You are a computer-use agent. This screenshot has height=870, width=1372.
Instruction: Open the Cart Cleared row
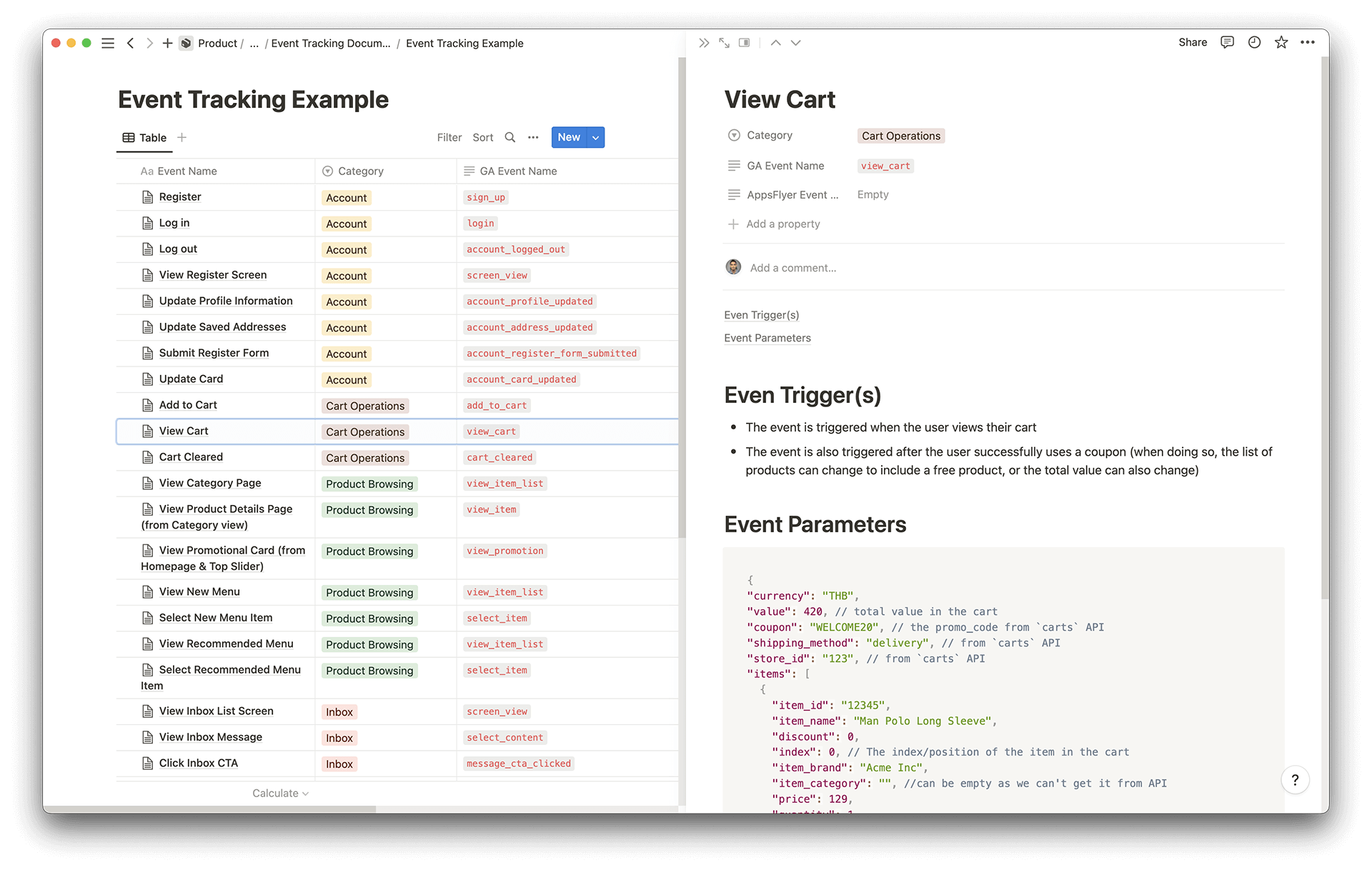tap(191, 457)
